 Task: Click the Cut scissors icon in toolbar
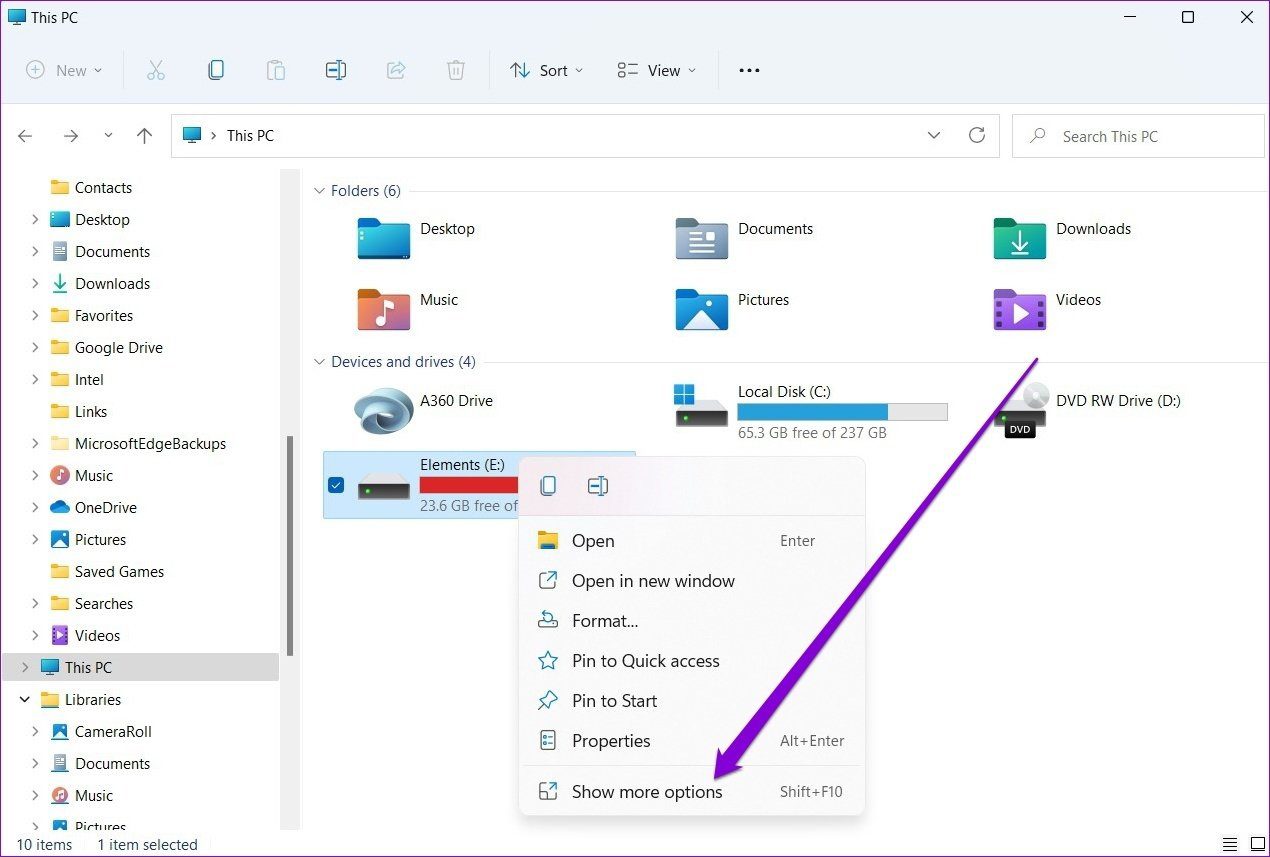155,70
